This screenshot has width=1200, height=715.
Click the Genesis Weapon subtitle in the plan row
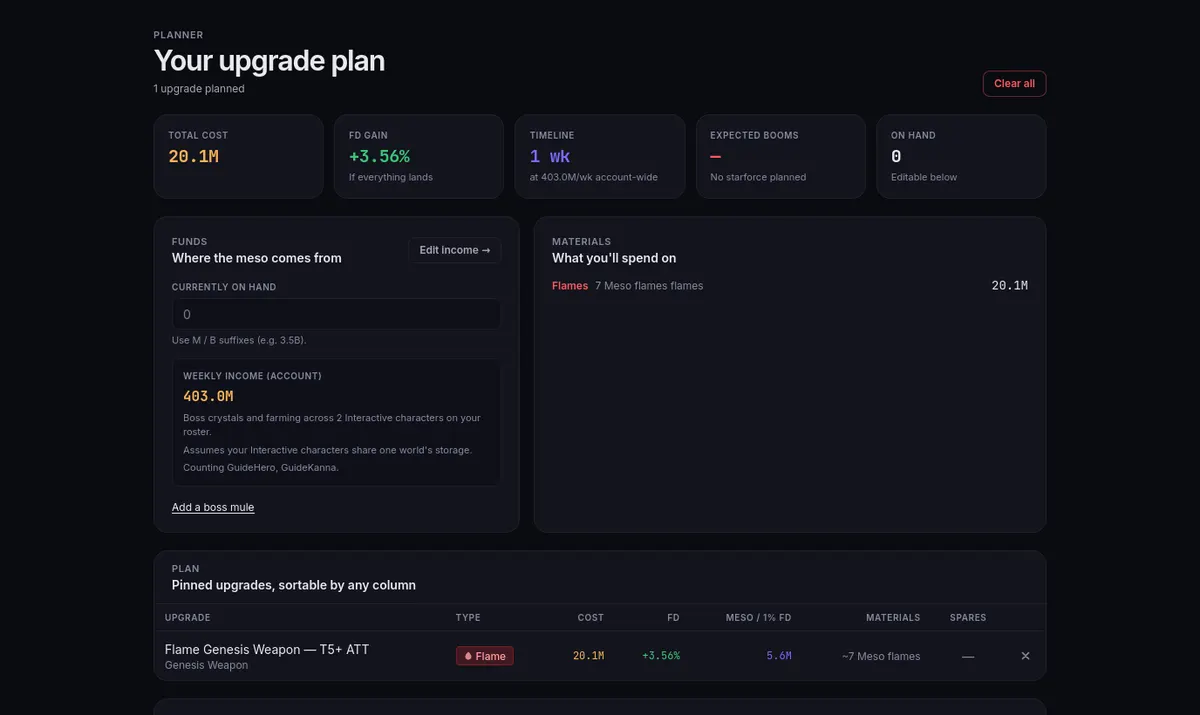[x=206, y=665]
